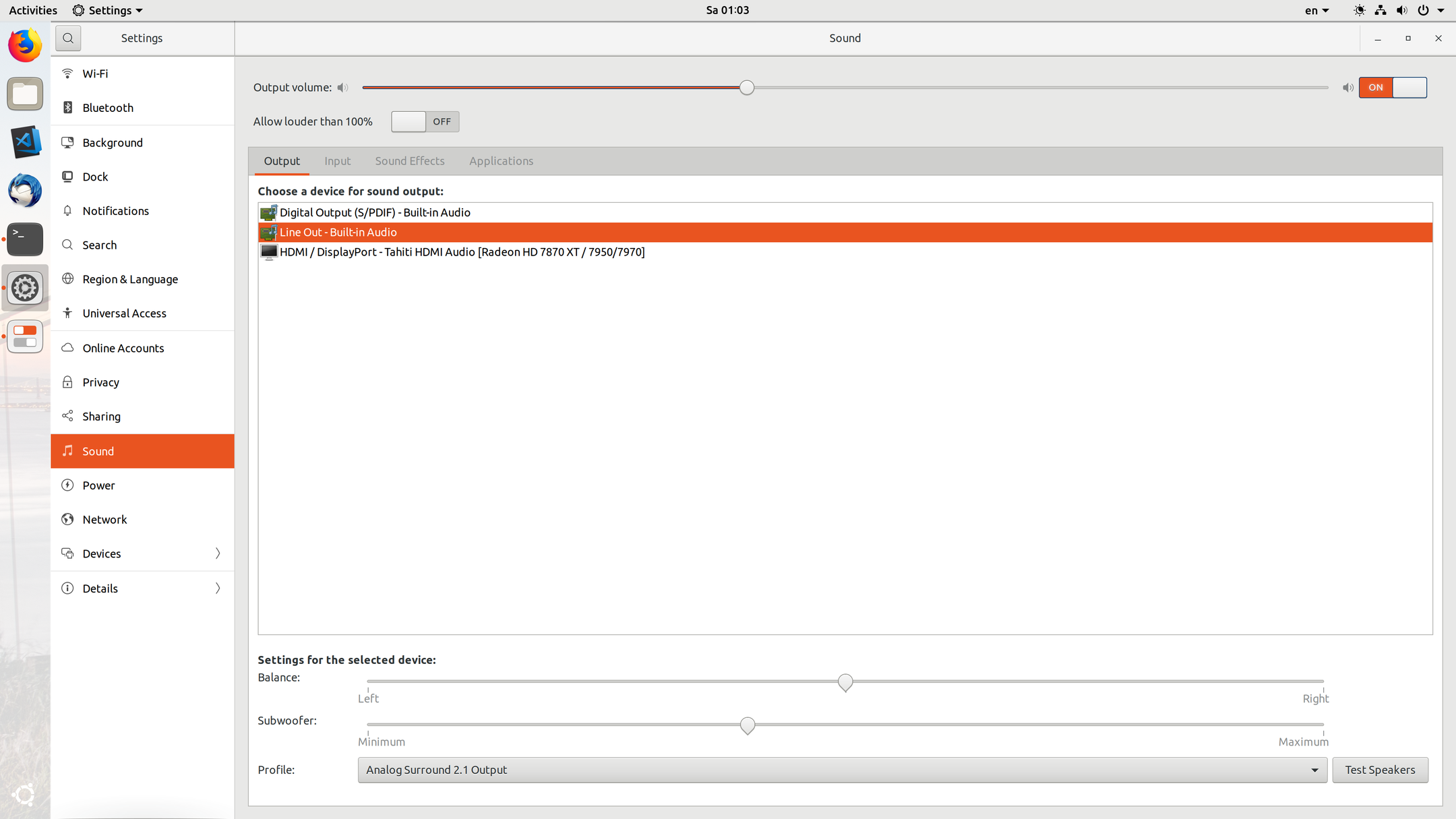
Task: Click the Files icon in dock
Action: pos(25,94)
